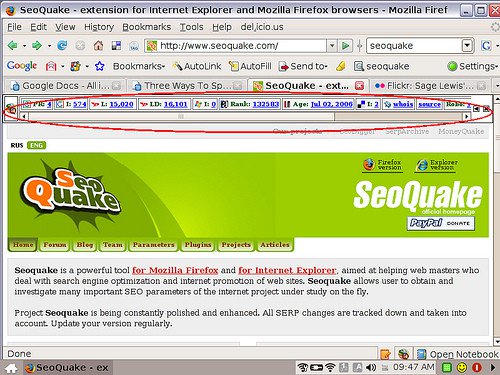500x375 pixels.
Task: Switch page language to RUS
Action: 17,145
